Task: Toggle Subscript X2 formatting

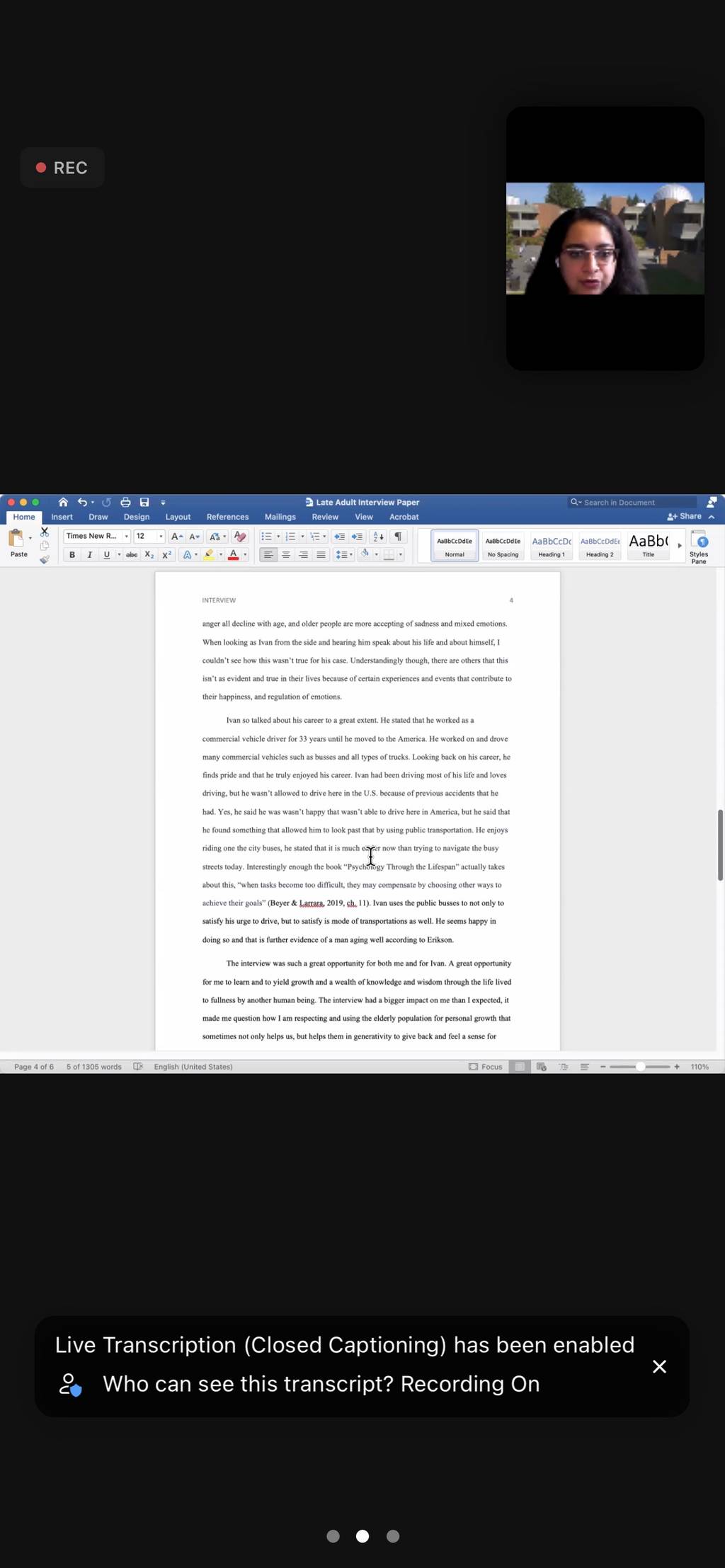Action: (149, 555)
